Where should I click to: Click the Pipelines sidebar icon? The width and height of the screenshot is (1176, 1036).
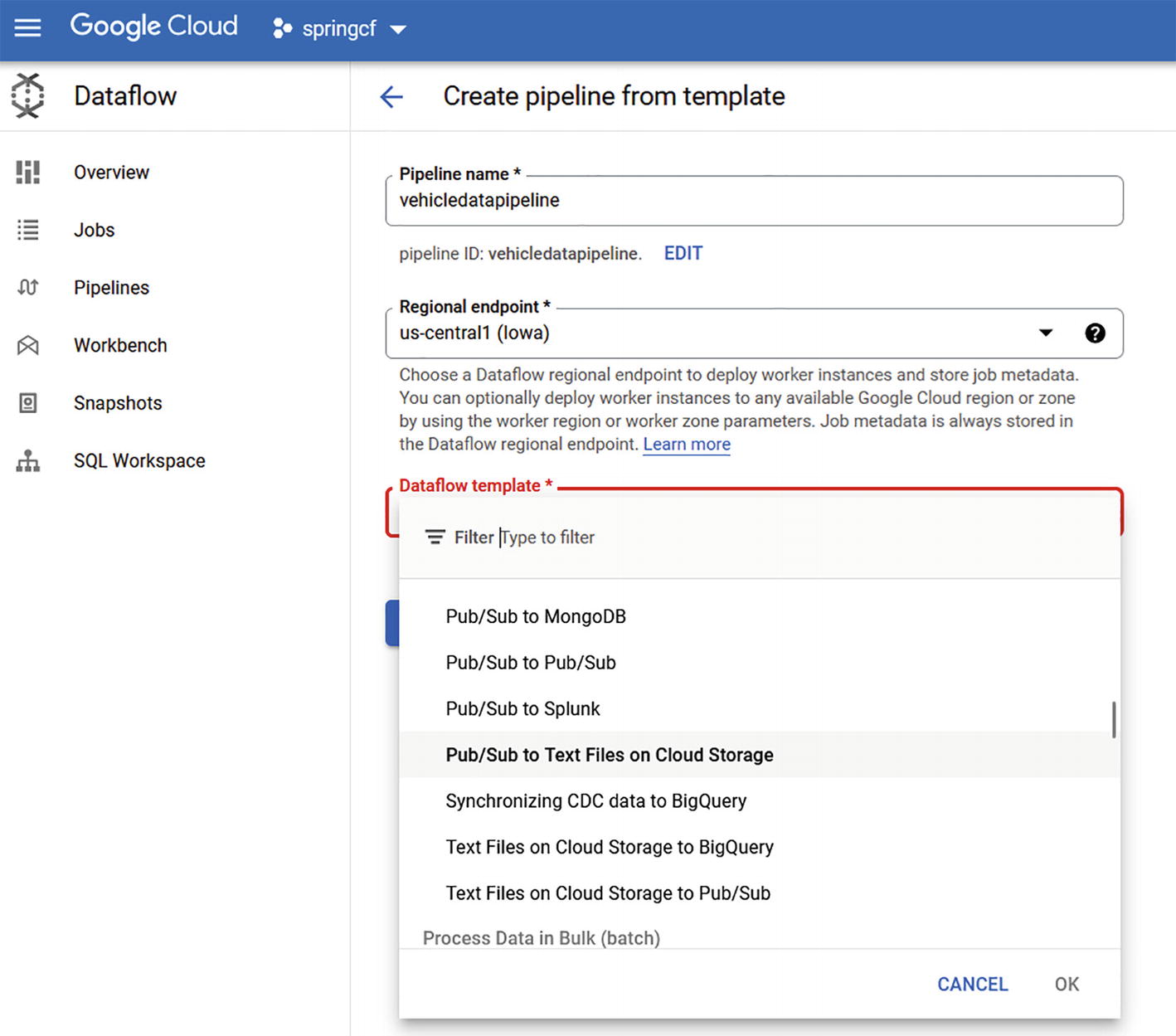pyautogui.click(x=27, y=288)
